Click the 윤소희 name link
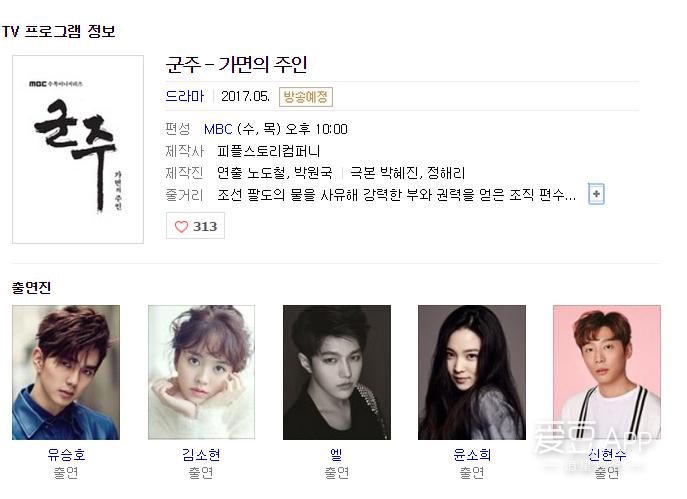Image resolution: width=687 pixels, height=499 pixels. [x=472, y=454]
